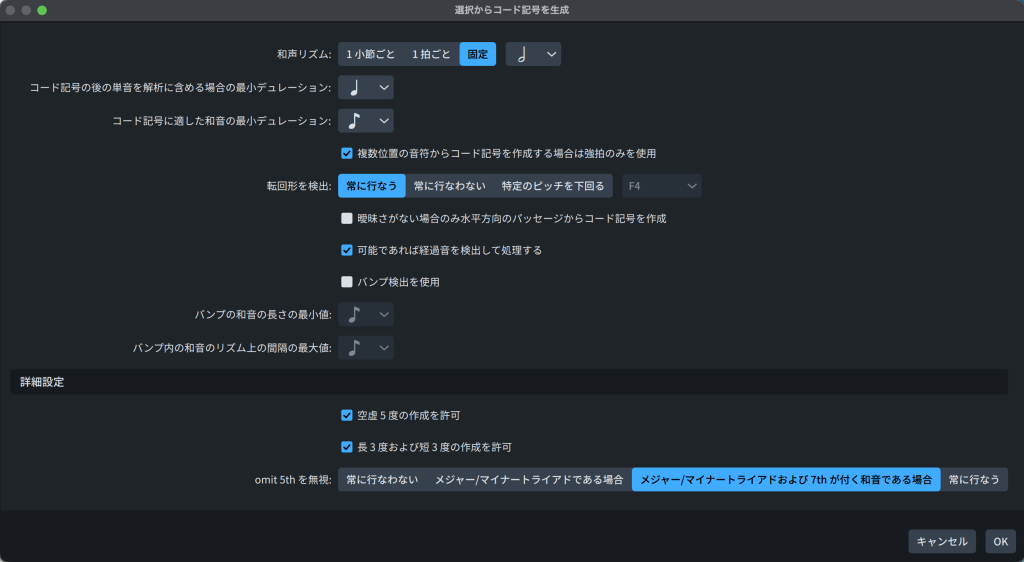Screen dimensions: 1024x562
Task: Click the red window close button
Action: [11, 9]
